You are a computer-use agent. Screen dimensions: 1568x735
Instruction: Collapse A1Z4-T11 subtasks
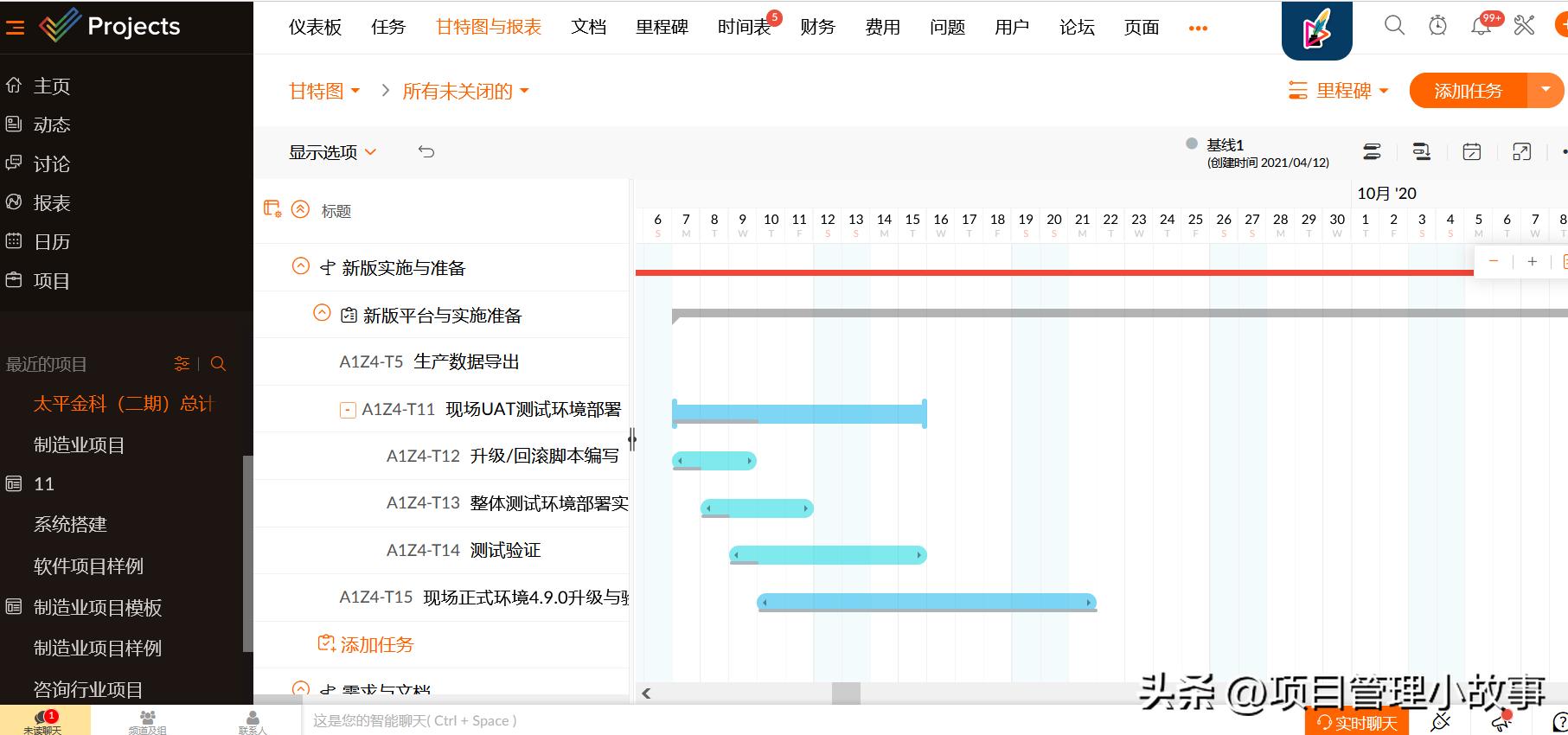(348, 410)
